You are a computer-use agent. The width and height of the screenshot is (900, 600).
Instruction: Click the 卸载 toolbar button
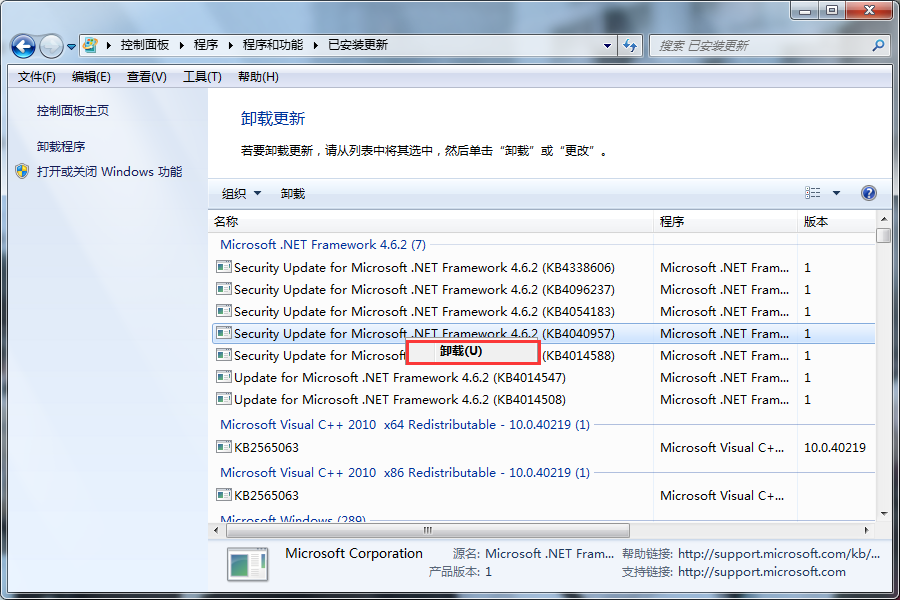[293, 193]
